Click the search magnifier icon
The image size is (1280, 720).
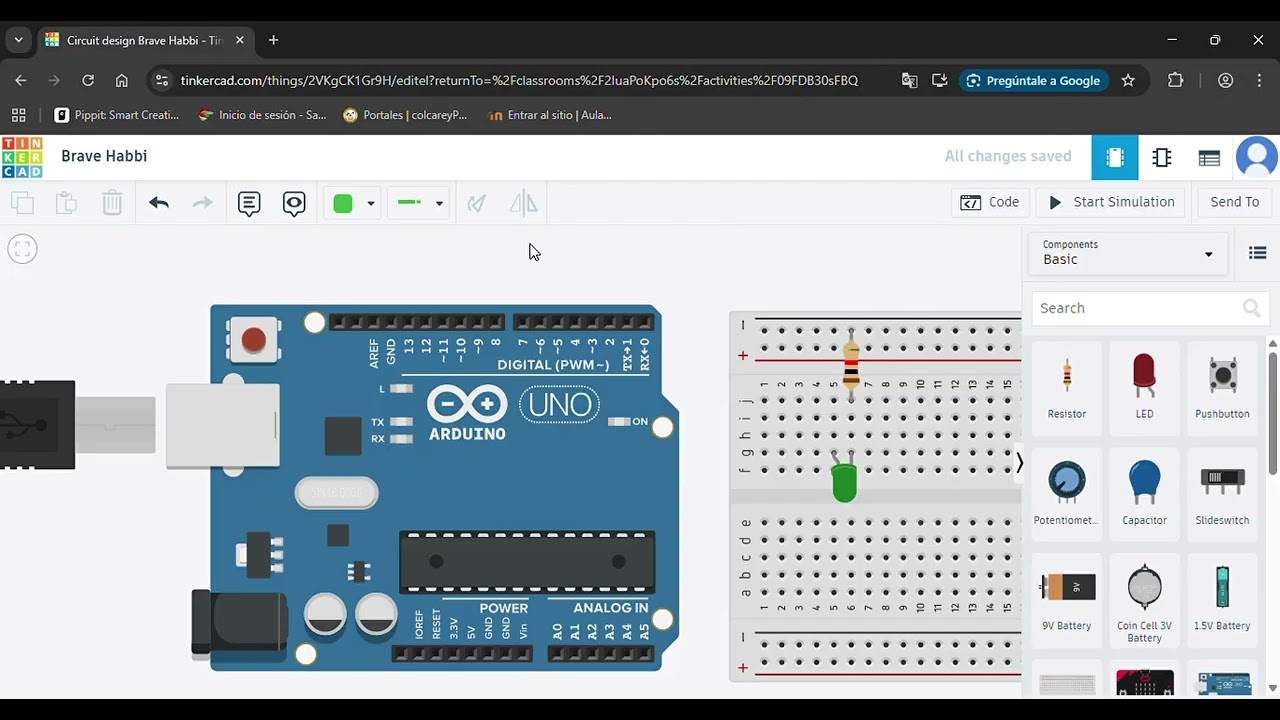coord(1252,308)
